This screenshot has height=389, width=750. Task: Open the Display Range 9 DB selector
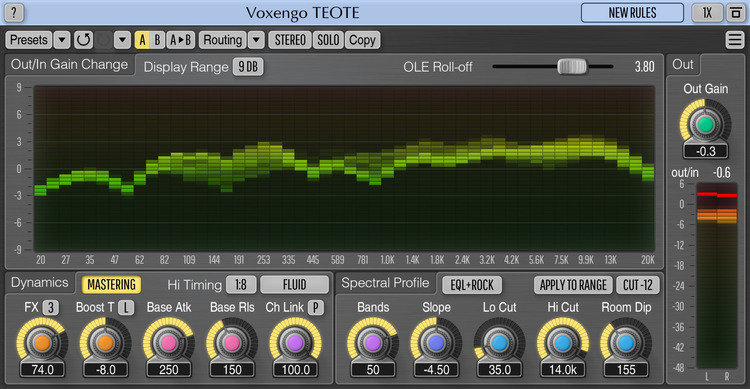pyautogui.click(x=248, y=67)
